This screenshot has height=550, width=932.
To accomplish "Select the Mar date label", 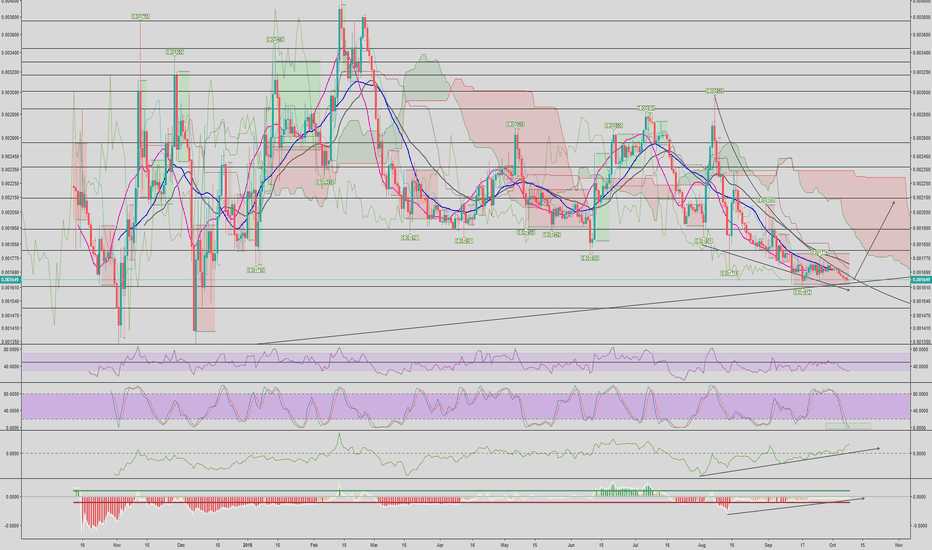I will (x=374, y=545).
